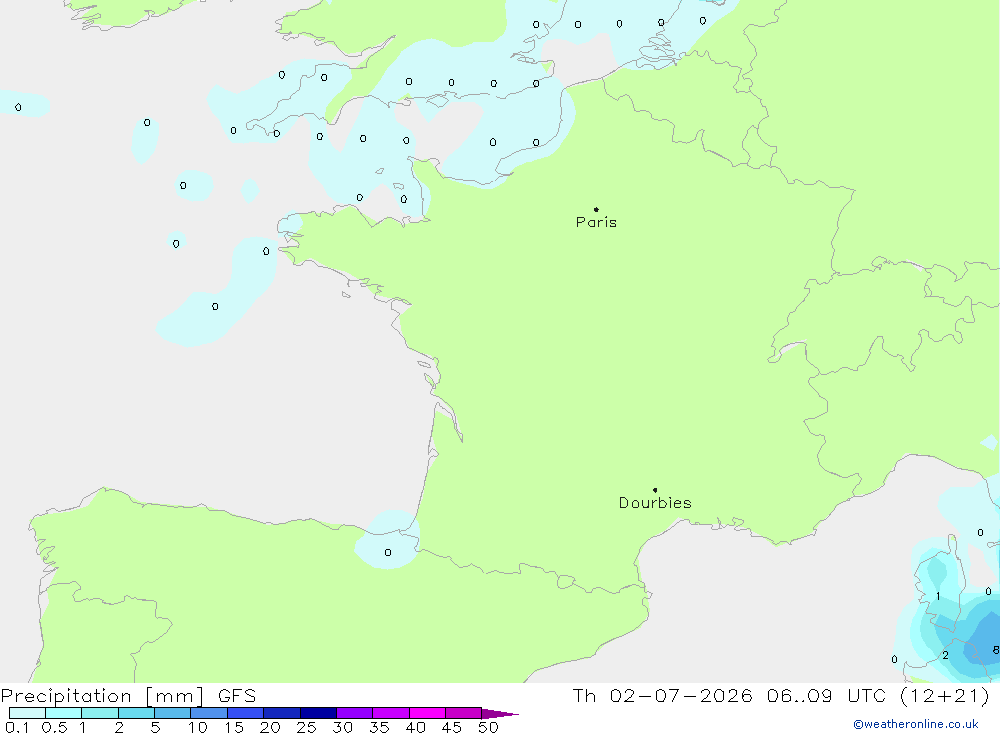
Task: Pick legend swatch between 0.1 and 0.5
Action: coord(27,713)
